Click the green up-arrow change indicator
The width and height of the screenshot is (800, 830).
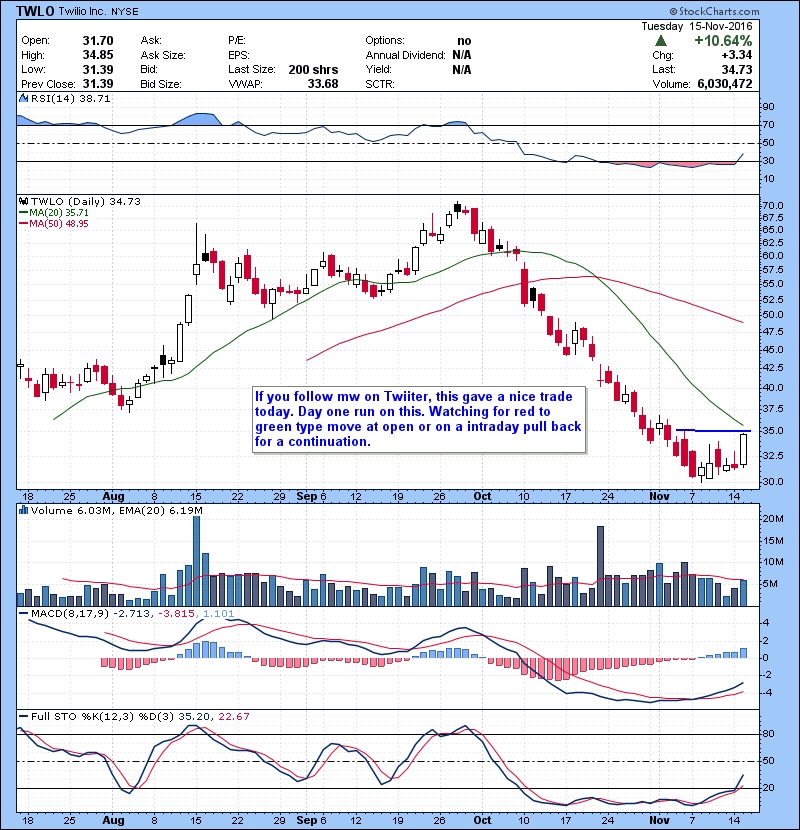pos(660,41)
